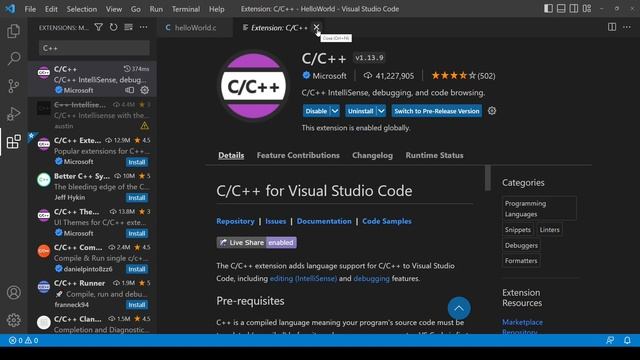Click the Disable button
The height and width of the screenshot is (360, 640).
(316, 111)
